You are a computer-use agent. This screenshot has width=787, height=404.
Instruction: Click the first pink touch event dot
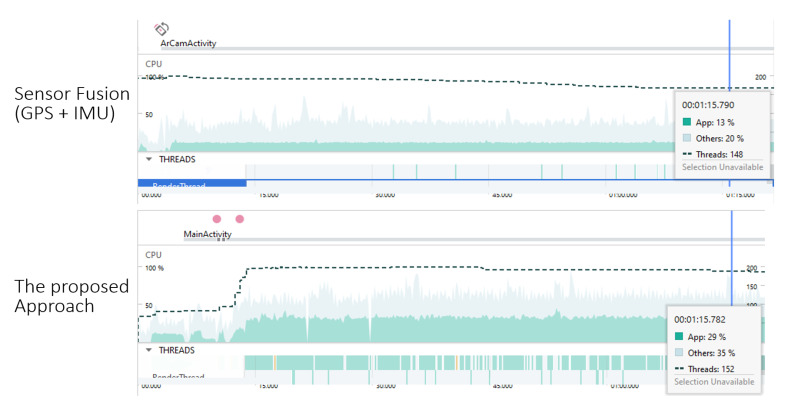pyautogui.click(x=216, y=218)
